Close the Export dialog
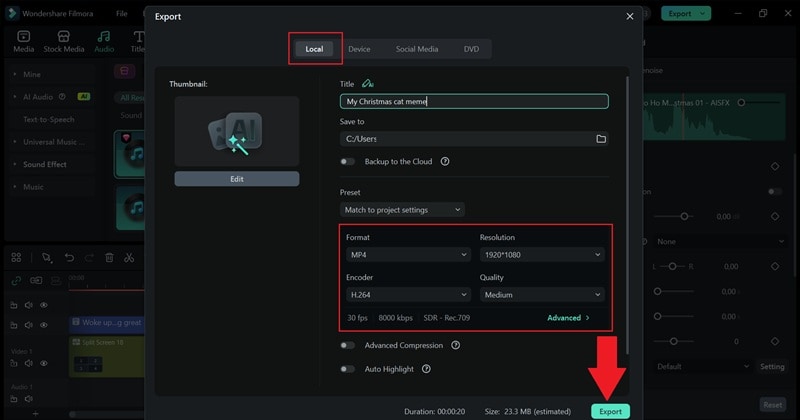The height and width of the screenshot is (420, 800). (x=630, y=16)
